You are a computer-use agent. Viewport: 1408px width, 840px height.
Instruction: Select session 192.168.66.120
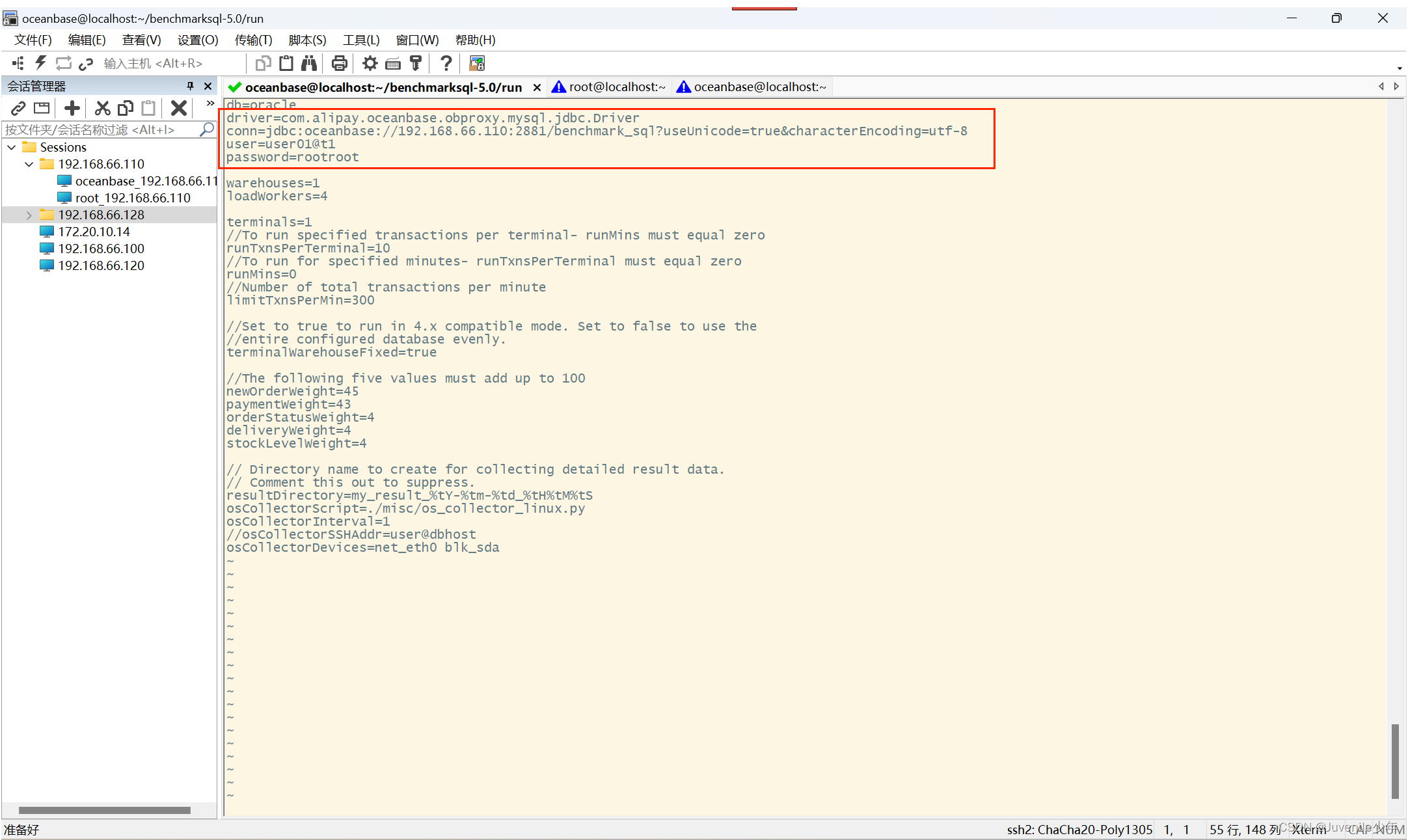point(92,265)
